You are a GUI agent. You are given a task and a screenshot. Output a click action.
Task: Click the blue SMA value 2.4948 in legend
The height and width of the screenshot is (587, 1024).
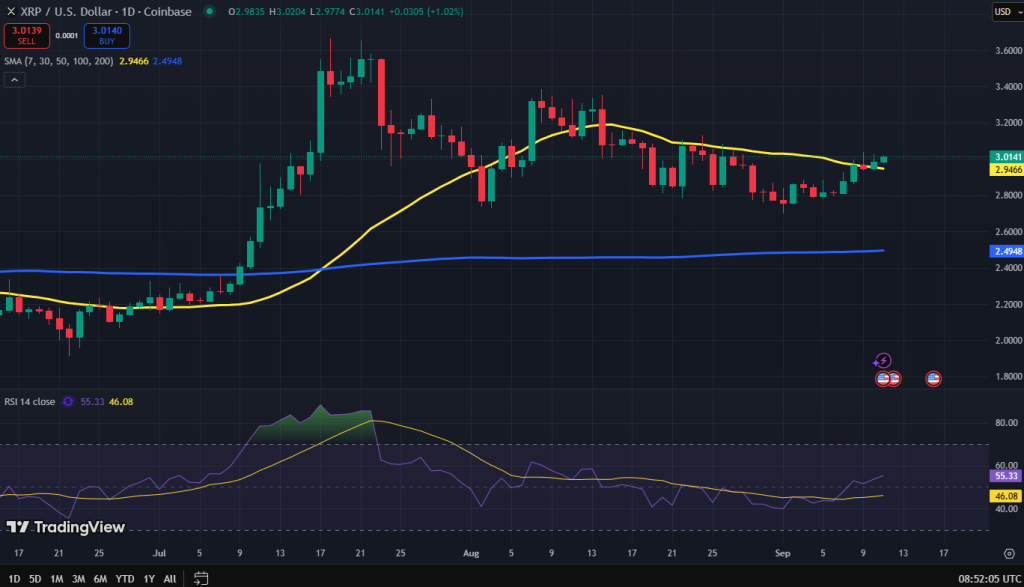167,61
